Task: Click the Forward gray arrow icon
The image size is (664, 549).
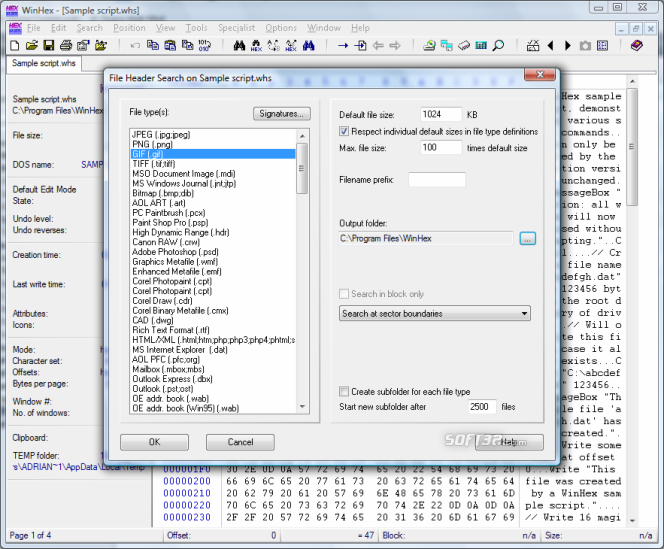Action: click(x=395, y=45)
